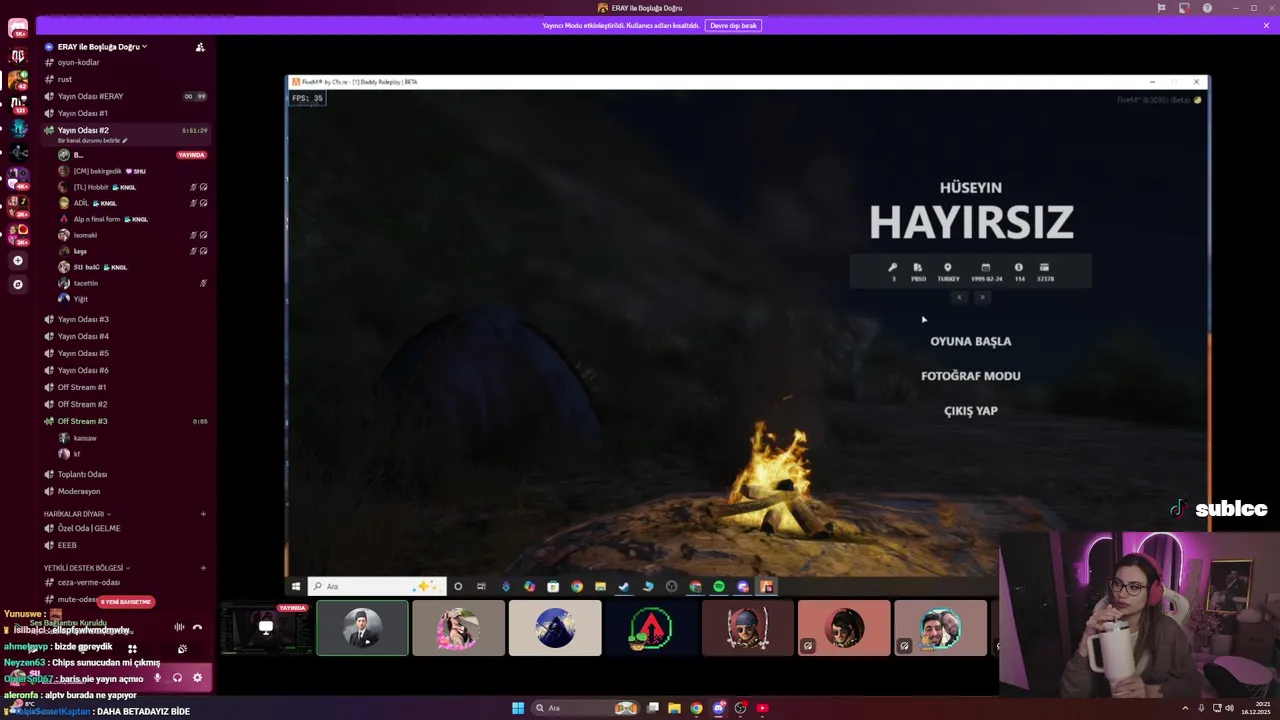Open Discord server discovery compass icon
The height and width of the screenshot is (720, 1280).
tap(17, 284)
